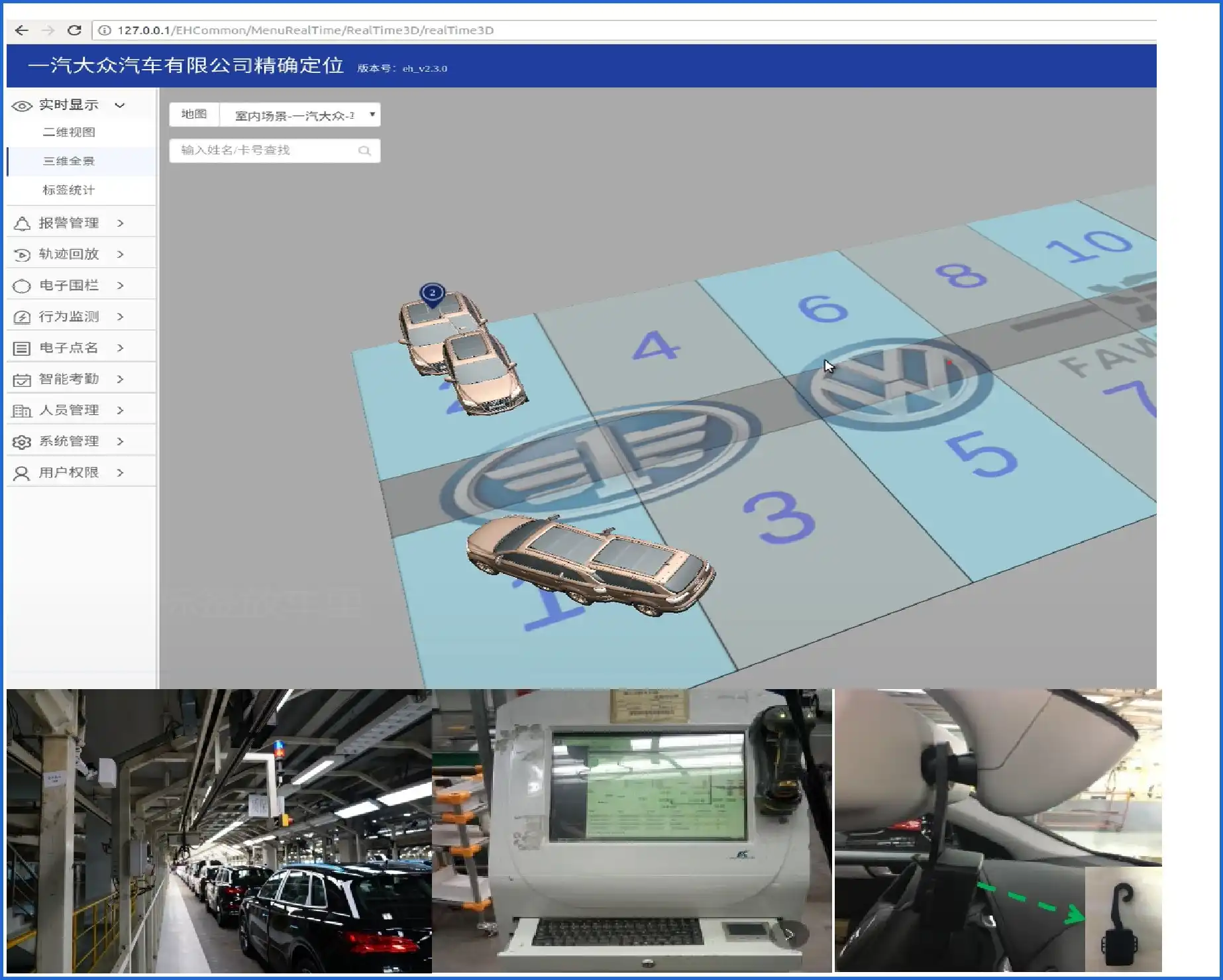Click the zone number 3 on the map
This screenshot has height=980, width=1223.
[x=780, y=518]
